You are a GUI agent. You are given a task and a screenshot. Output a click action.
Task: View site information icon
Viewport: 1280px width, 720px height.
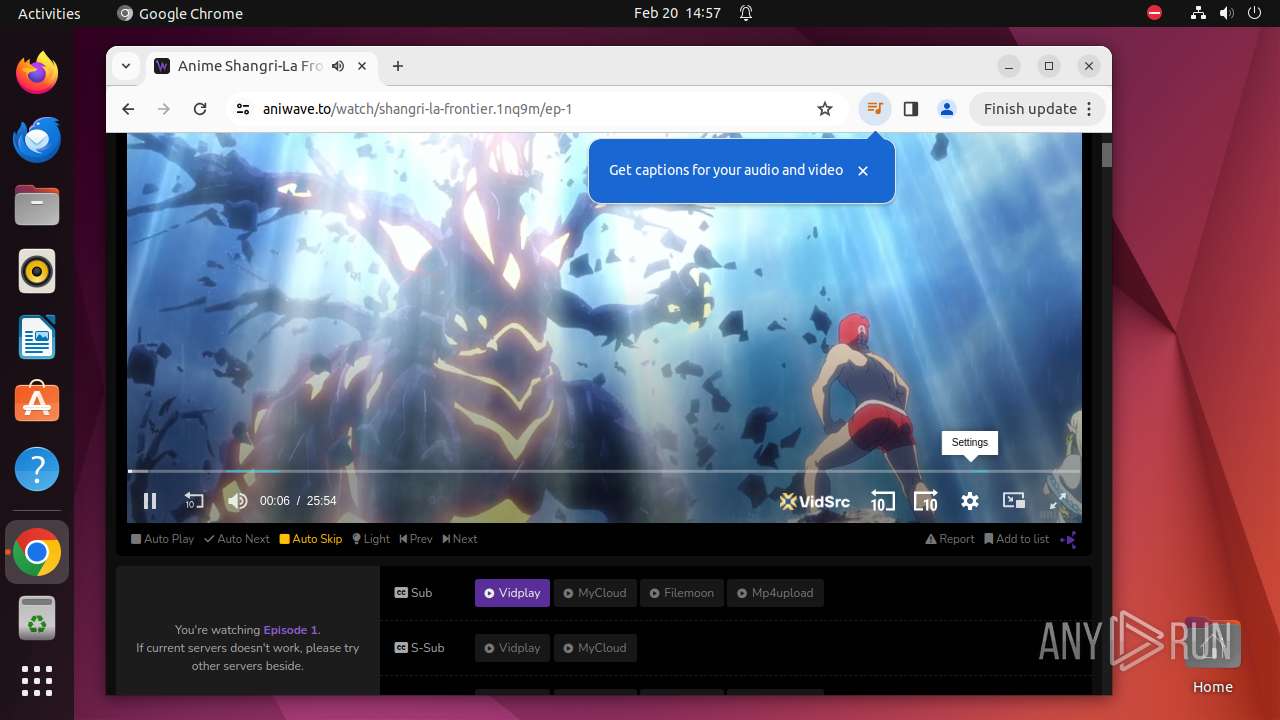243,109
